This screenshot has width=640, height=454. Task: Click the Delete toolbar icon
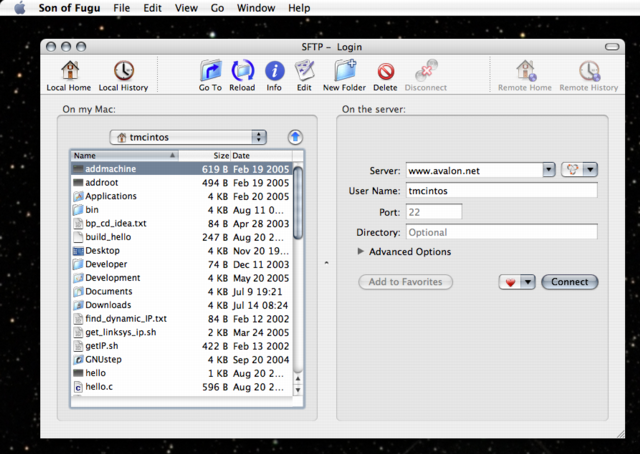(385, 71)
